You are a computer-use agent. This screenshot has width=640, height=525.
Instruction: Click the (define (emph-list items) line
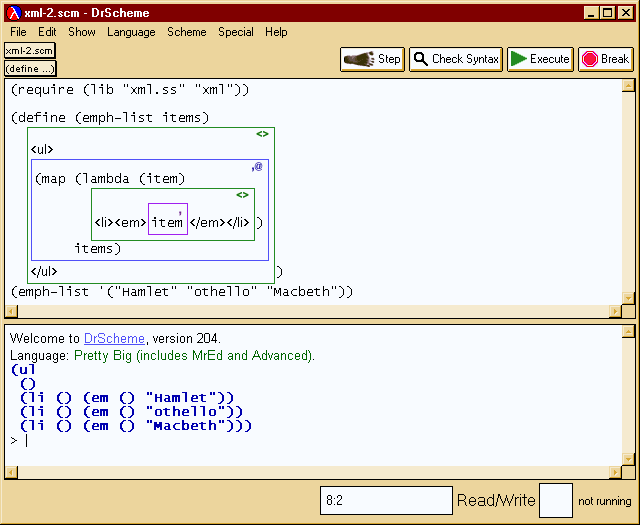tap(110, 118)
